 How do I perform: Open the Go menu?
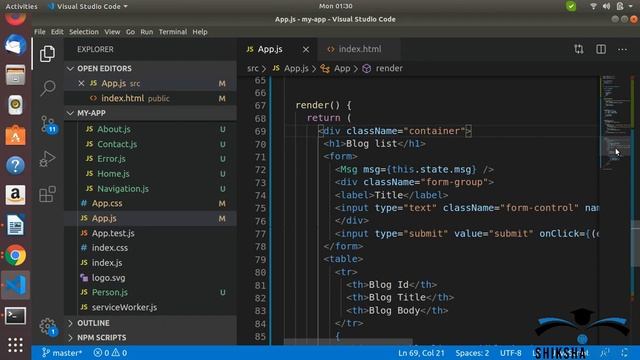pos(130,32)
